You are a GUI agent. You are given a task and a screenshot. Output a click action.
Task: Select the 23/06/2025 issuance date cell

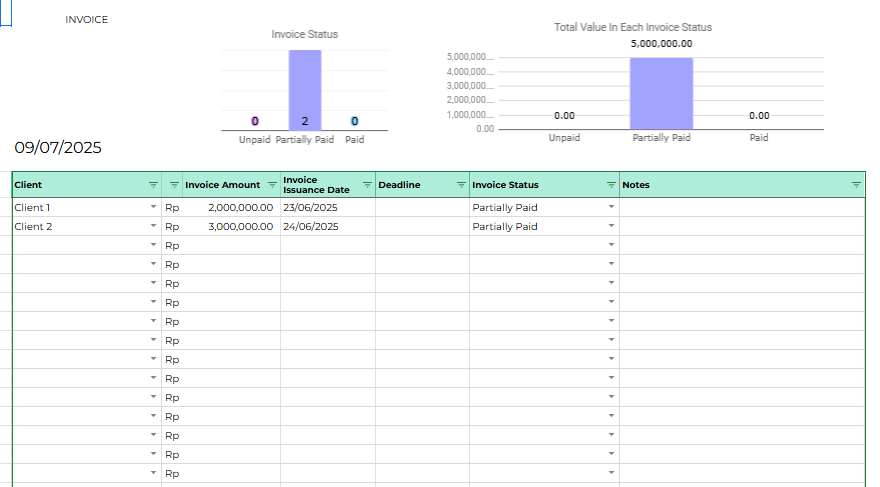tap(328, 208)
